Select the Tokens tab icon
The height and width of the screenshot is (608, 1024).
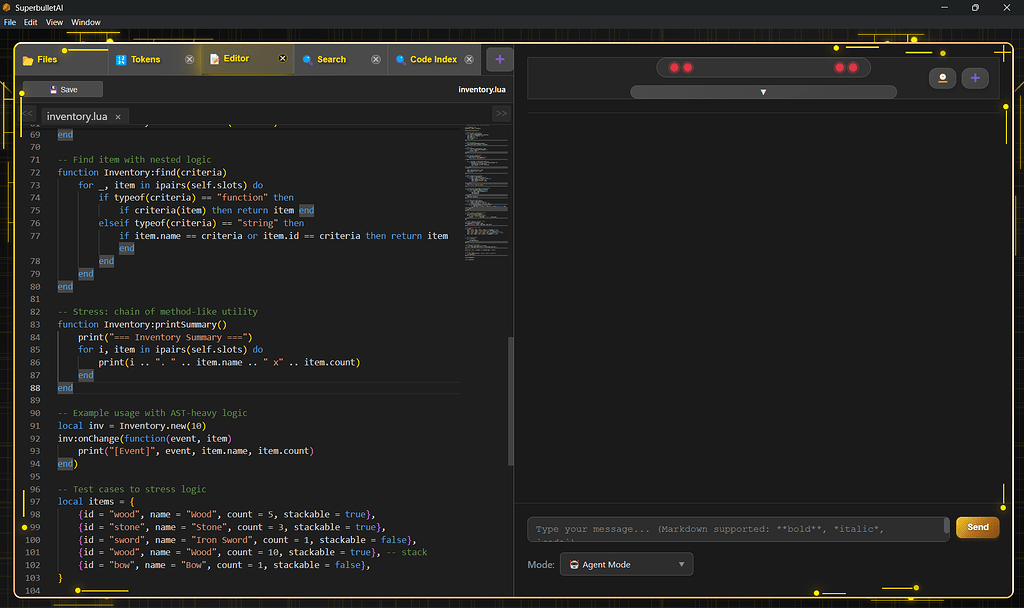click(123, 59)
